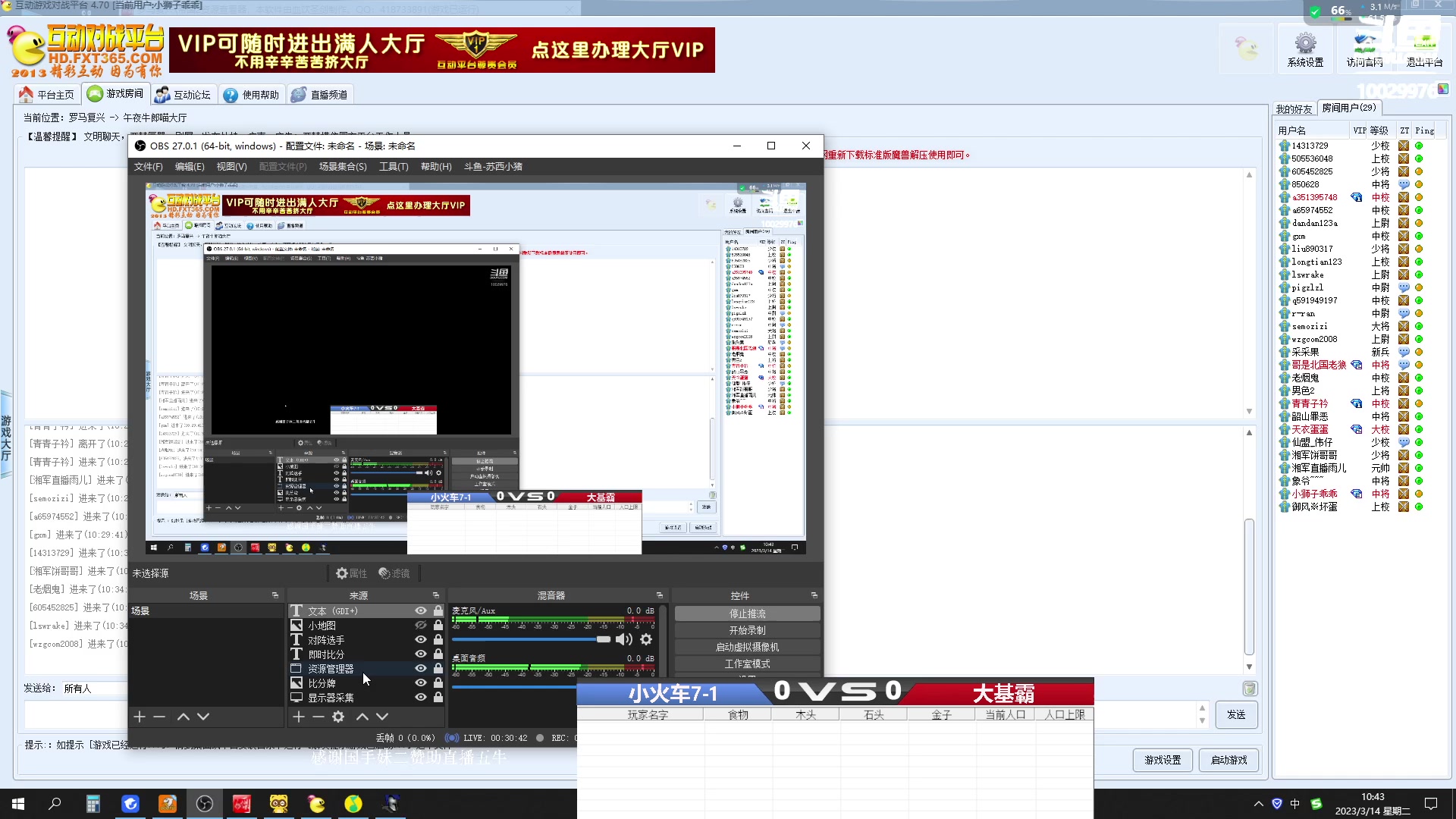Hide the 比分牌 source
Screen dimensions: 1456x819
point(420,683)
